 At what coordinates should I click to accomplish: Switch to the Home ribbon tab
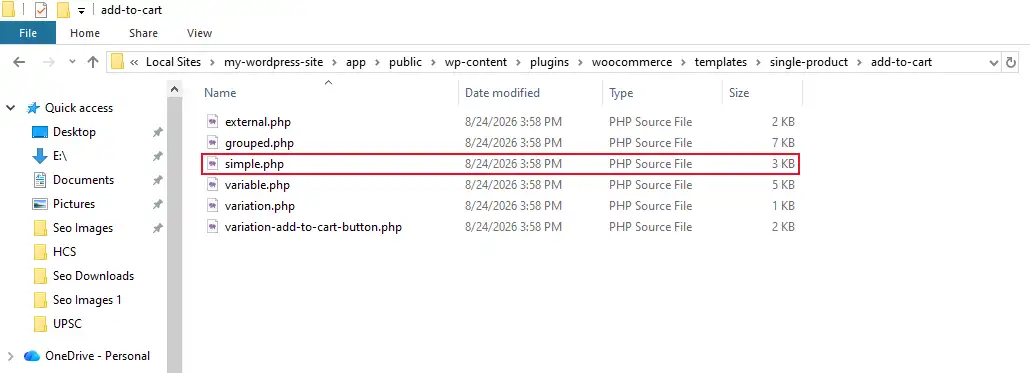click(85, 33)
